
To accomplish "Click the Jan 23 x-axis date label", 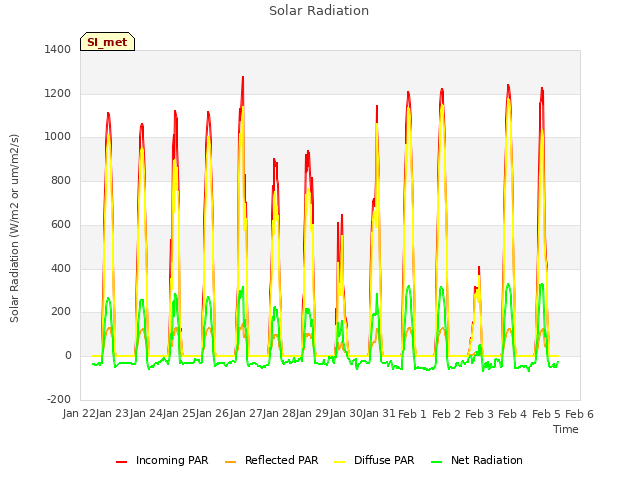I will pyautogui.click(x=112, y=414).
